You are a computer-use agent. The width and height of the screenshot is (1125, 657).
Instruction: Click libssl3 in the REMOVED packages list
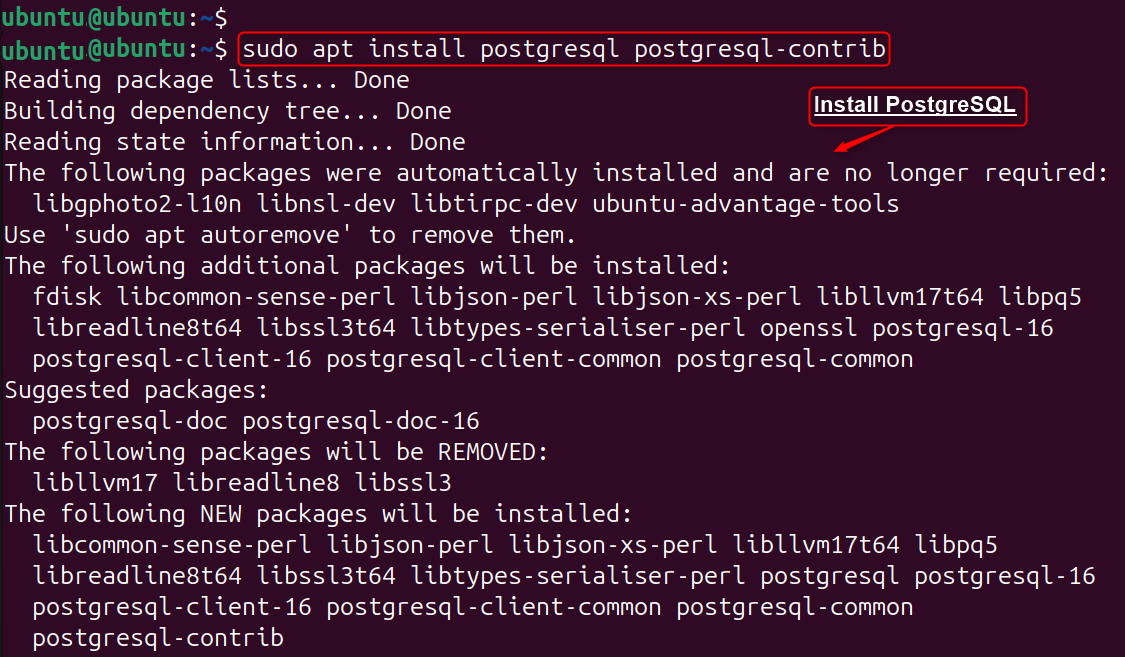pos(403,483)
